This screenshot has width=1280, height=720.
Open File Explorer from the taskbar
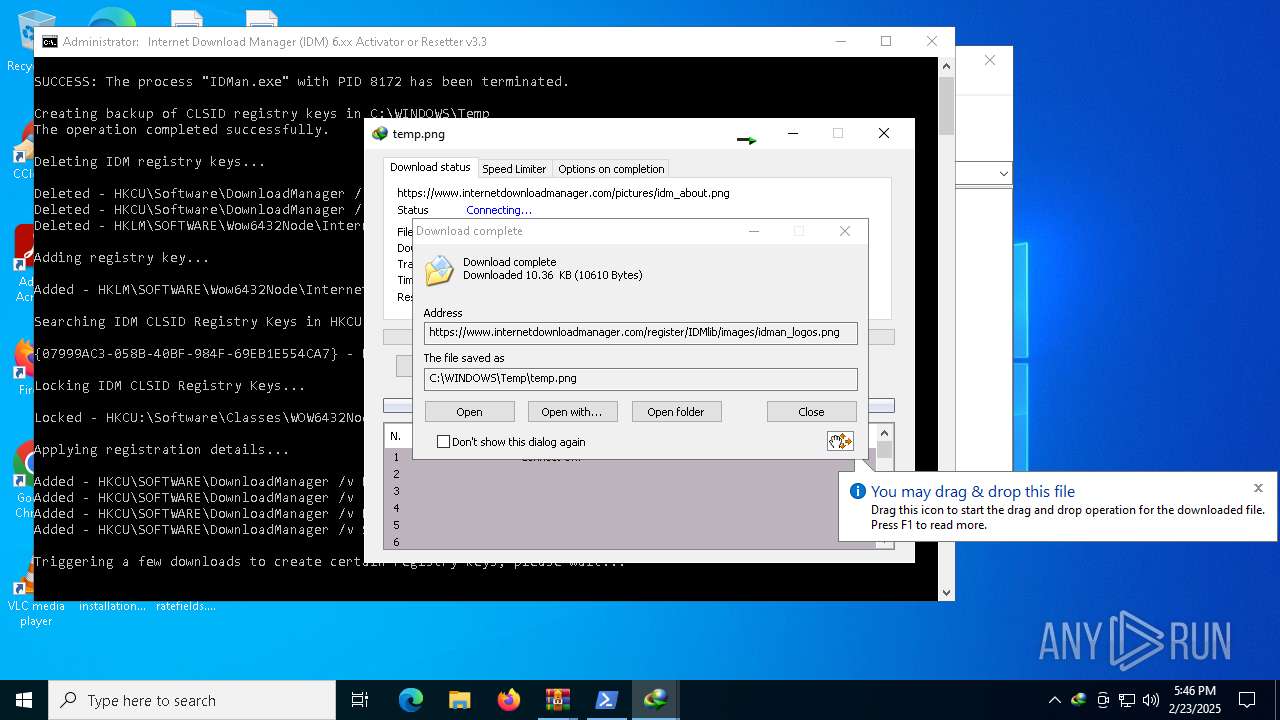click(x=459, y=700)
